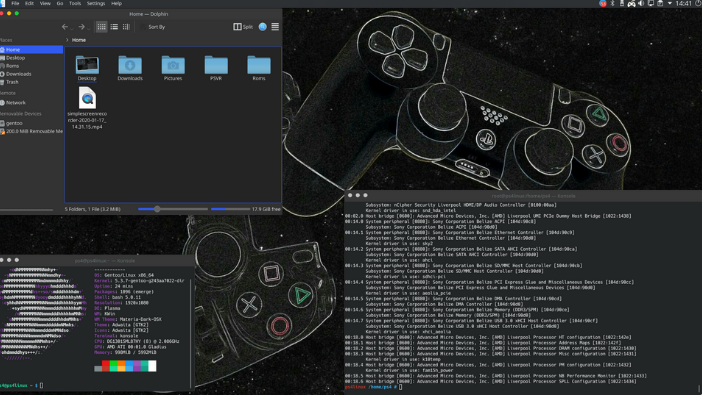This screenshot has height=395, width=702.
Task: Expand breadcrumb chevron before Home
Action: click(67, 40)
